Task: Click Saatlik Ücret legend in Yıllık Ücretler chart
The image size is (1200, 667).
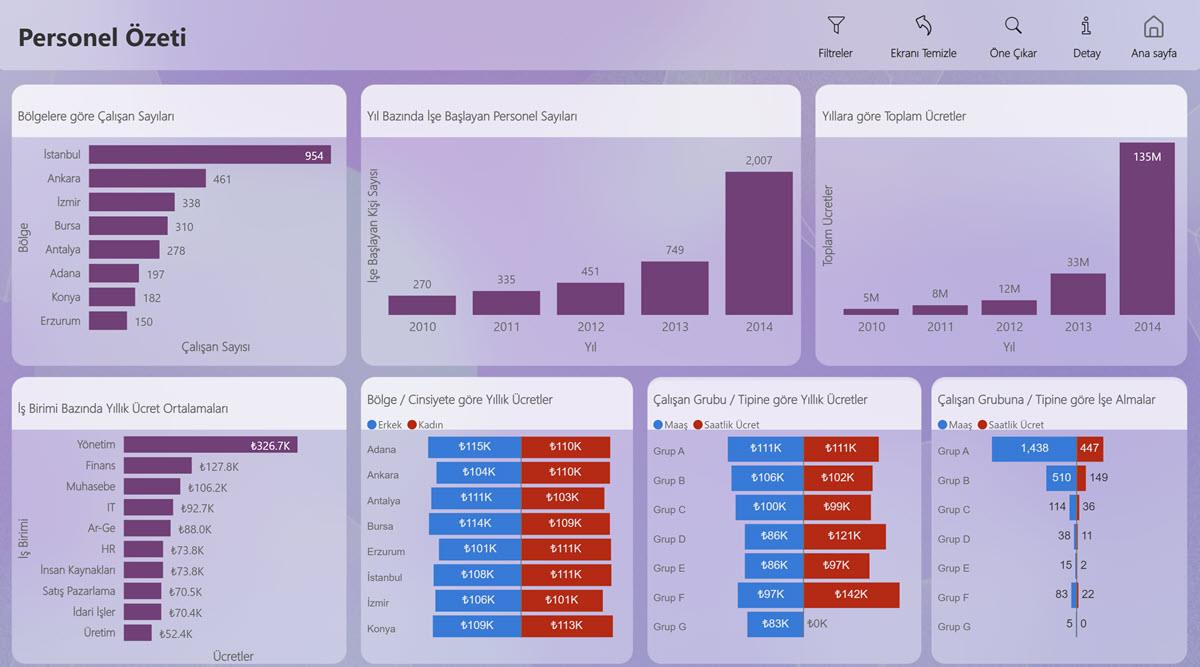Action: tap(726, 425)
